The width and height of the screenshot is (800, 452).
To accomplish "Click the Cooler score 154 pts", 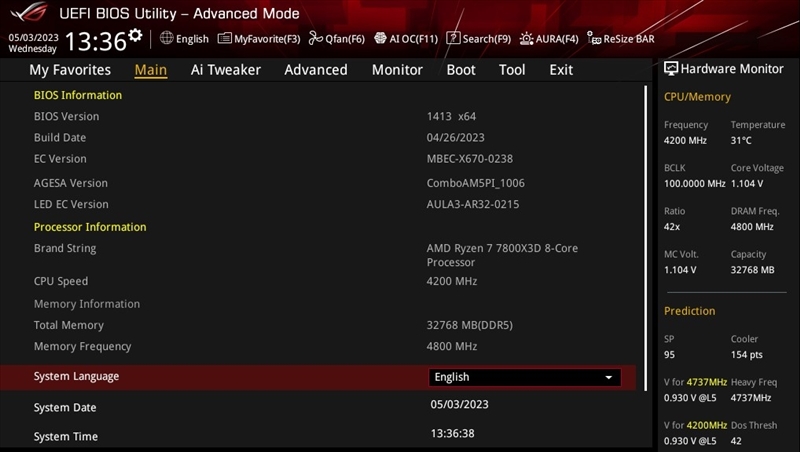I will [746, 355].
